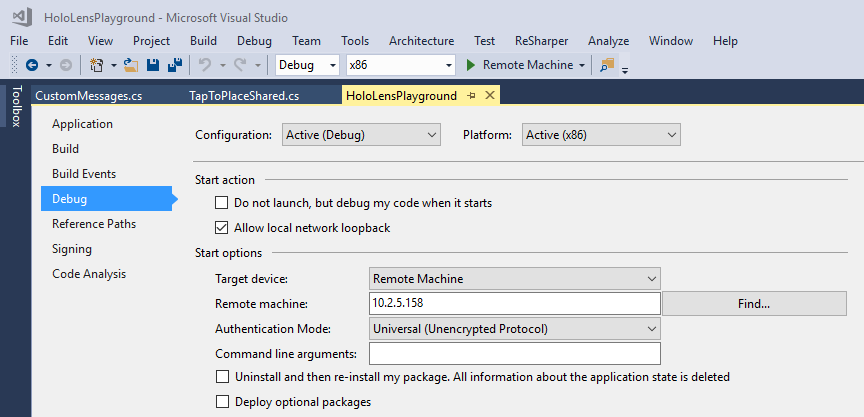
Task: Open the Window menu
Action: point(671,41)
